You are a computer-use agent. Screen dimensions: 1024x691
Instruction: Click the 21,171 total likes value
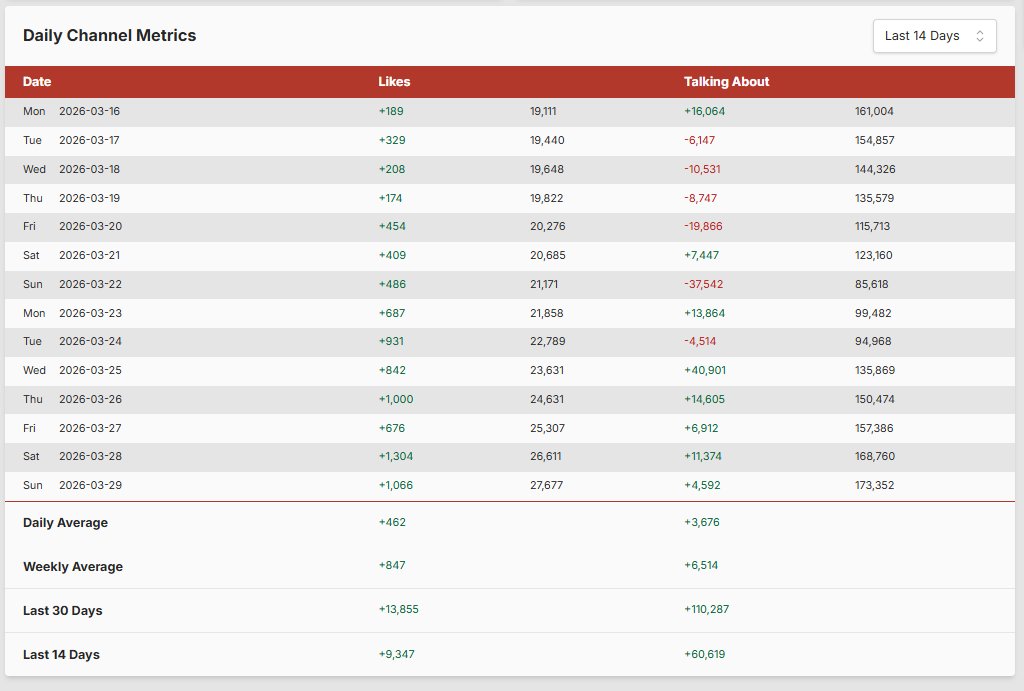[544, 284]
